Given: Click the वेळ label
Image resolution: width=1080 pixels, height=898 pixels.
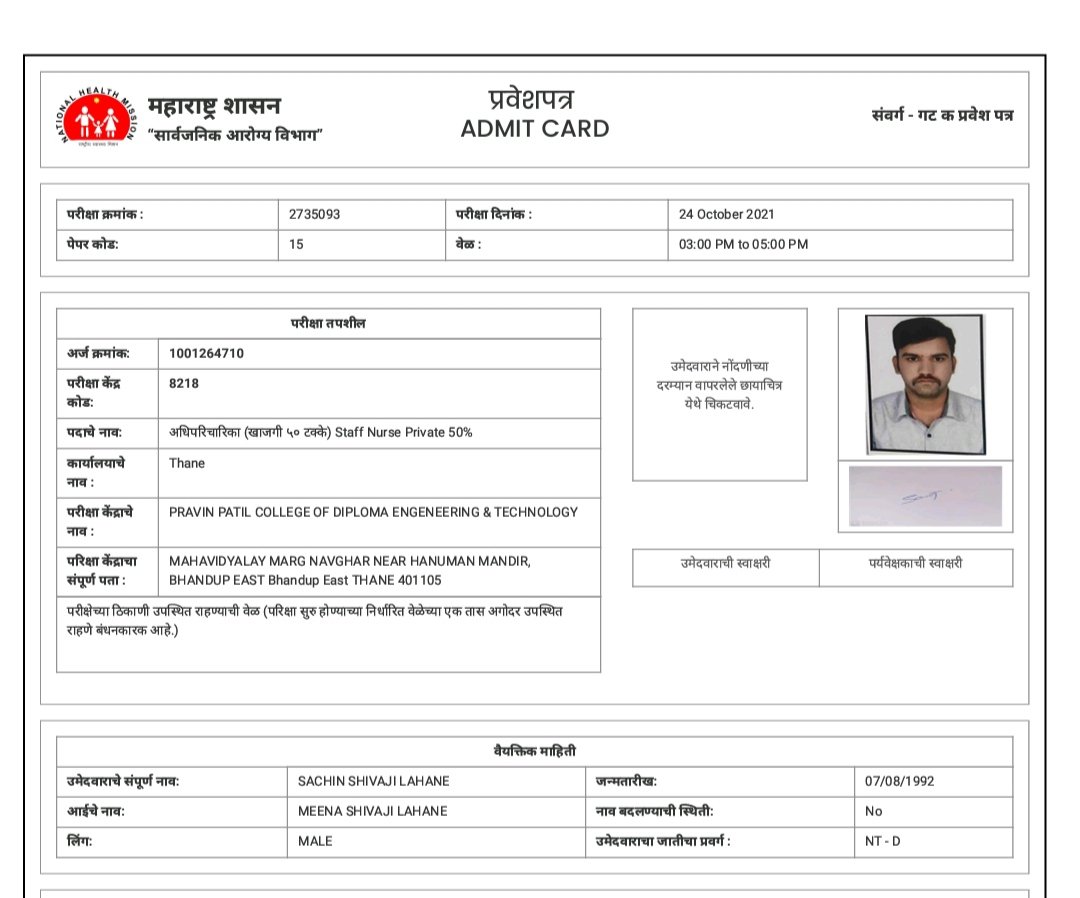Looking at the screenshot, I should 468,244.
